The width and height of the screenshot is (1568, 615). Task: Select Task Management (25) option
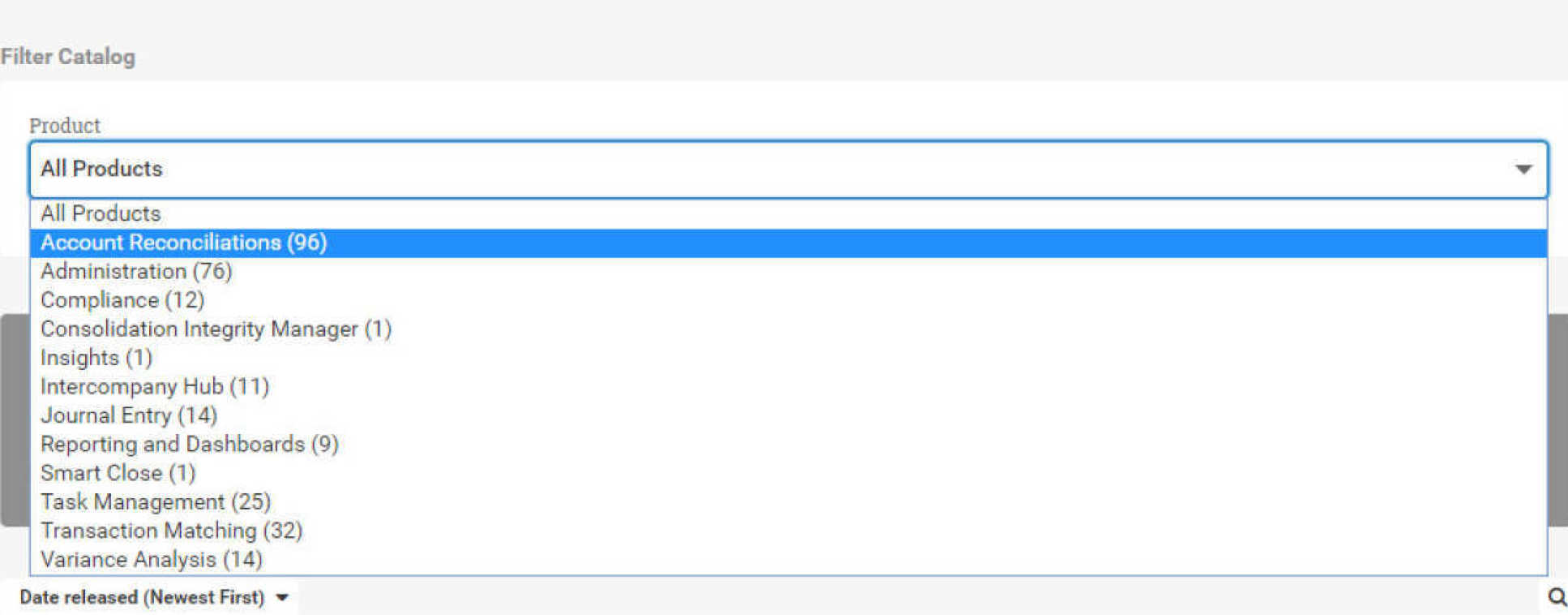tap(156, 502)
